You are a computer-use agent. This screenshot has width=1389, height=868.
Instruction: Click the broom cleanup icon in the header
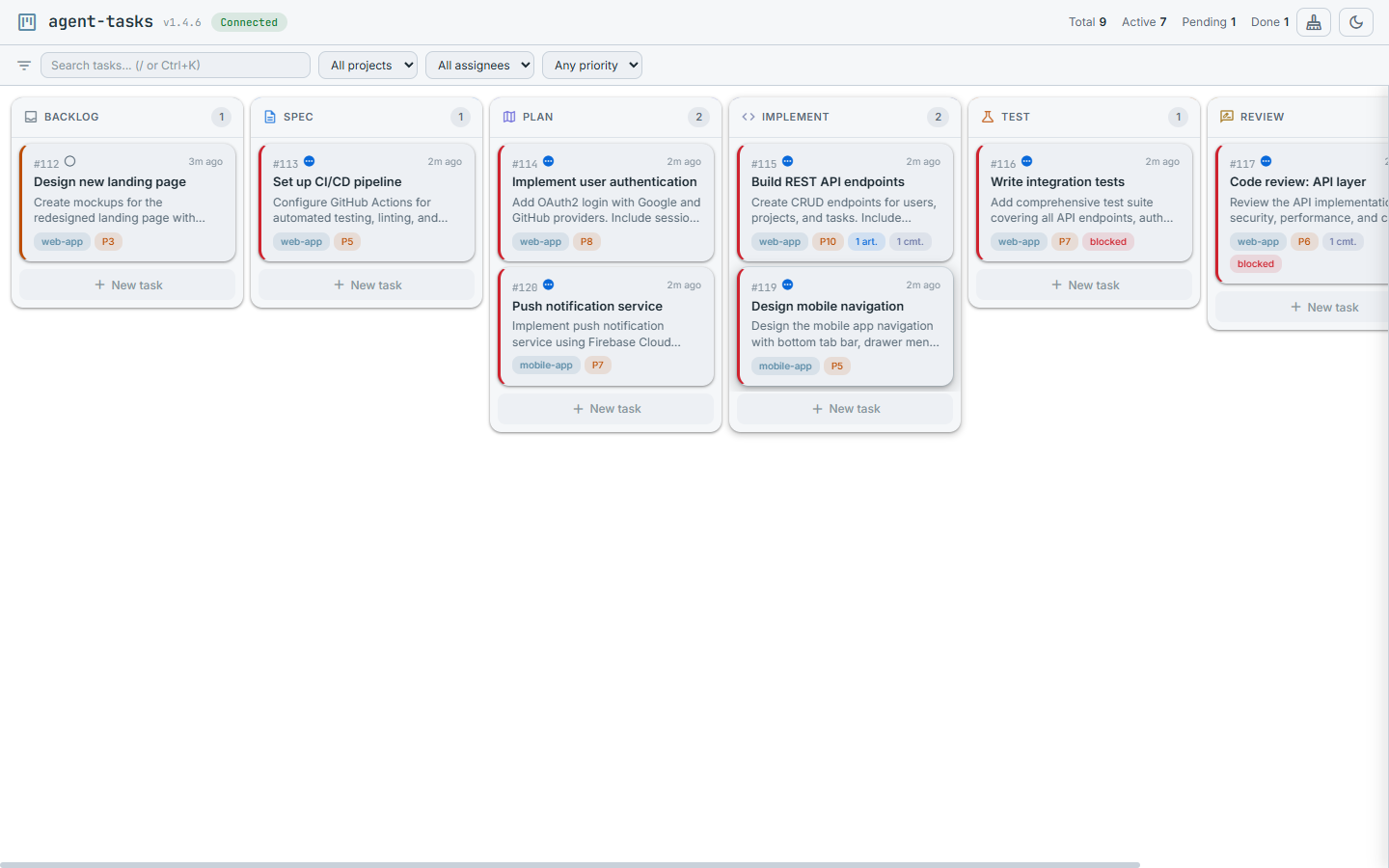coord(1313,21)
